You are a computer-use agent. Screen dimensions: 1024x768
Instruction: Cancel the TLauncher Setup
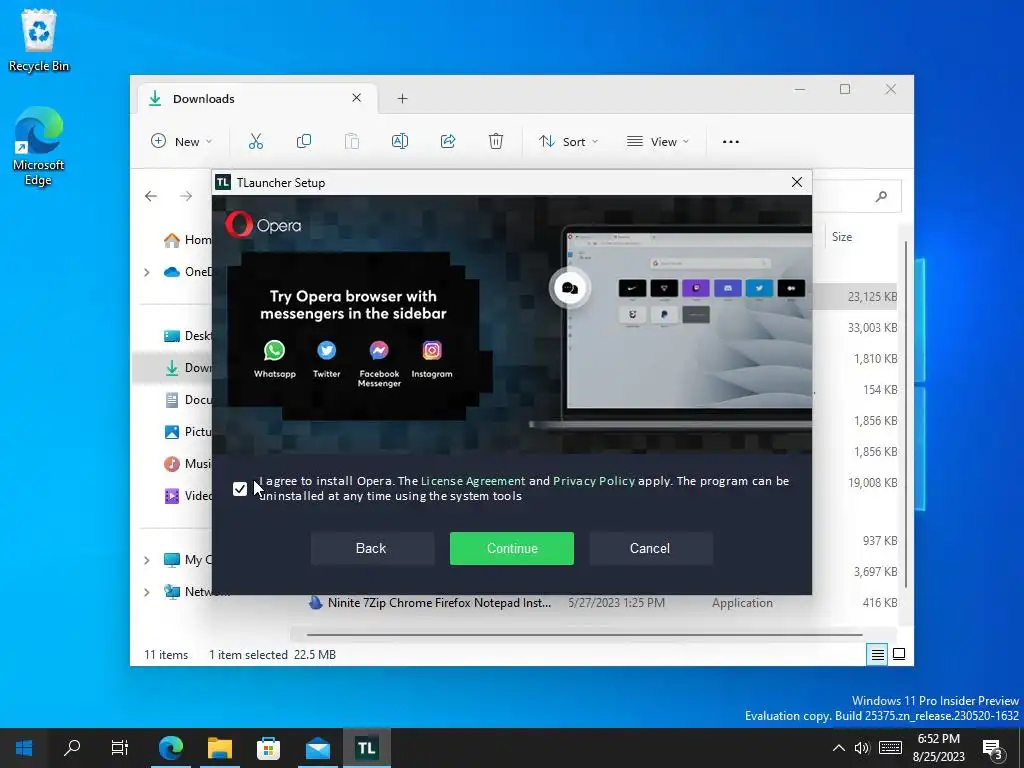[650, 548]
